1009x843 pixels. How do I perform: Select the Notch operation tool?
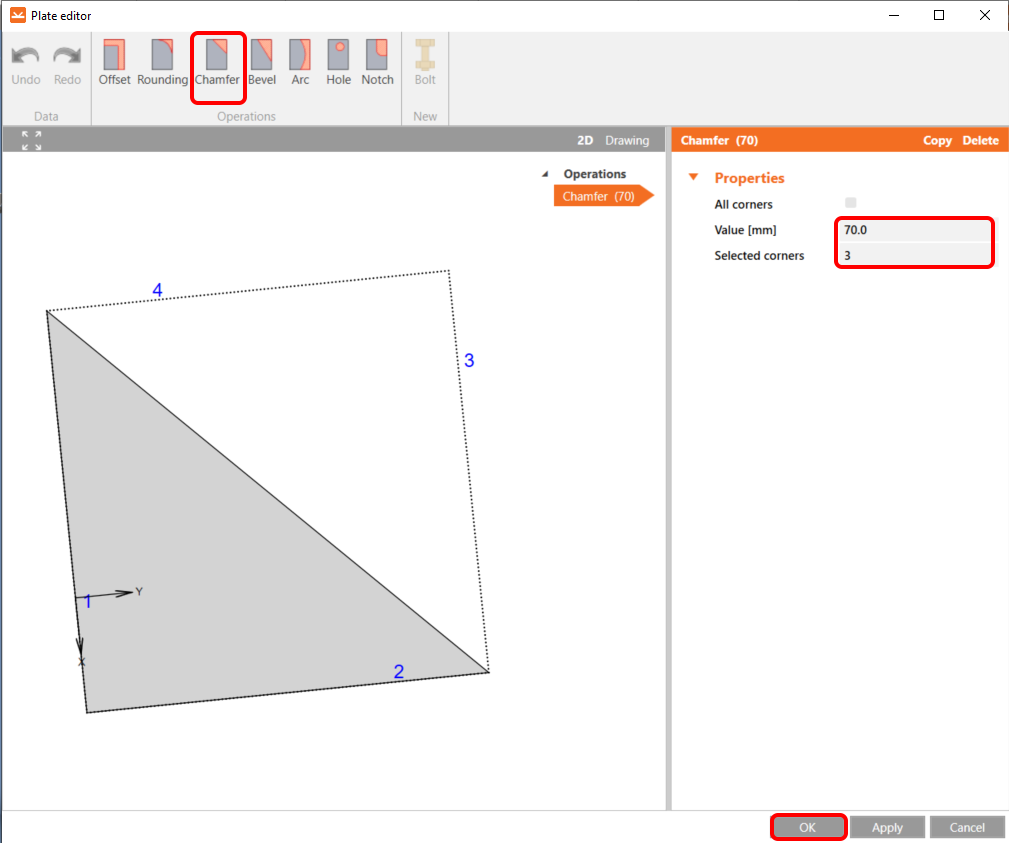coord(377,63)
